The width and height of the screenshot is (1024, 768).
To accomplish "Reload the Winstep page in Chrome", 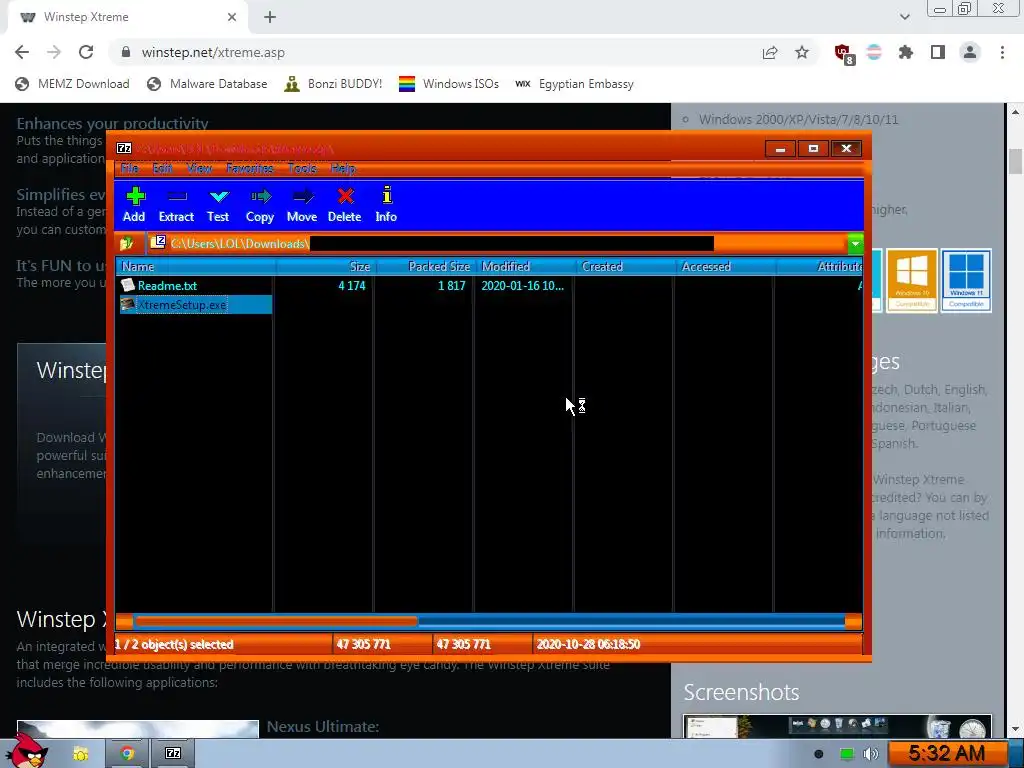I will pos(86,52).
